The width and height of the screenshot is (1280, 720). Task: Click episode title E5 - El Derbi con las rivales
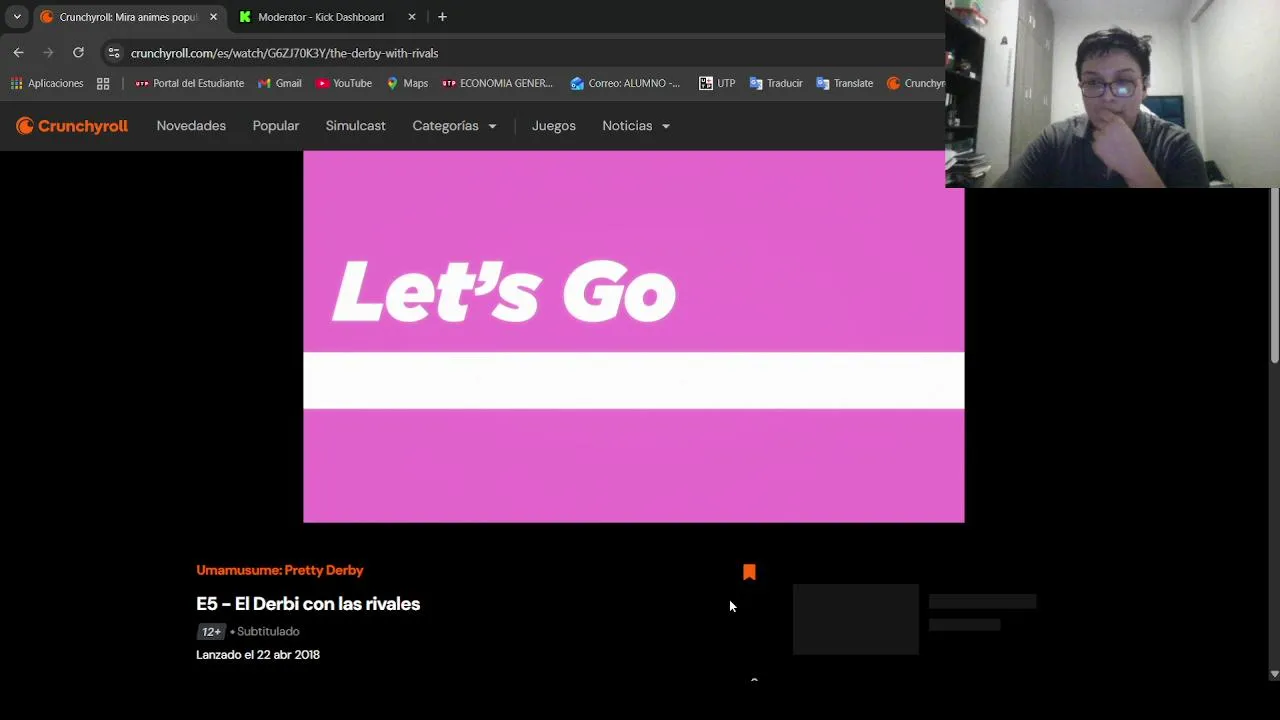(308, 604)
